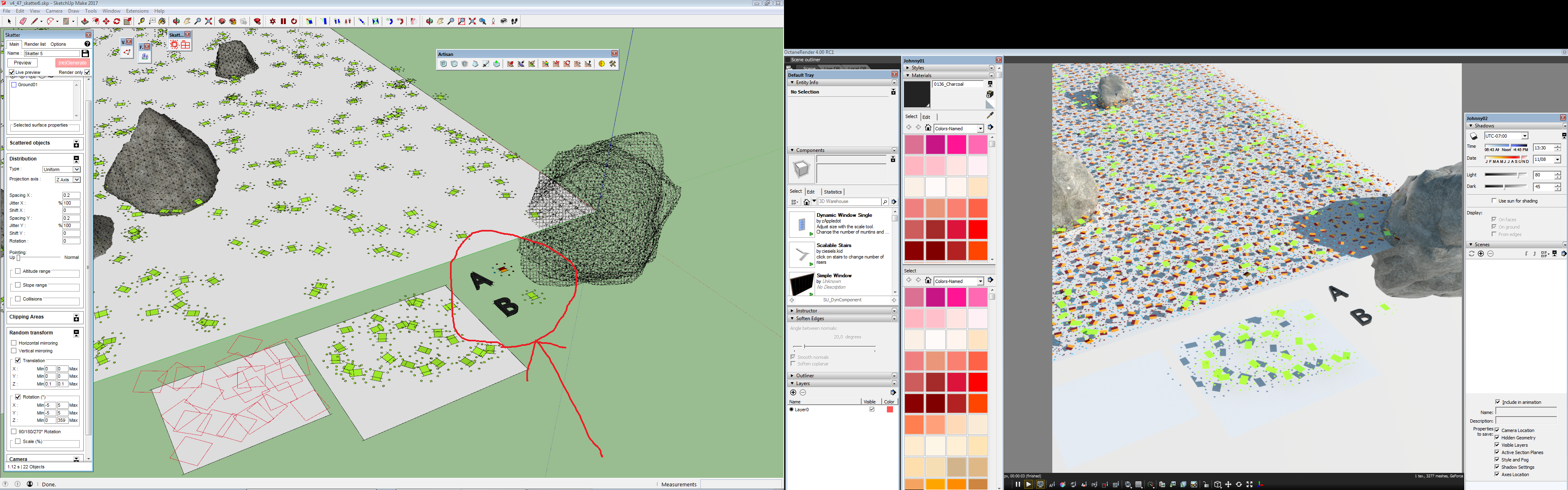Open the Extensions menu
This screenshot has width=1568, height=490.
click(x=137, y=11)
